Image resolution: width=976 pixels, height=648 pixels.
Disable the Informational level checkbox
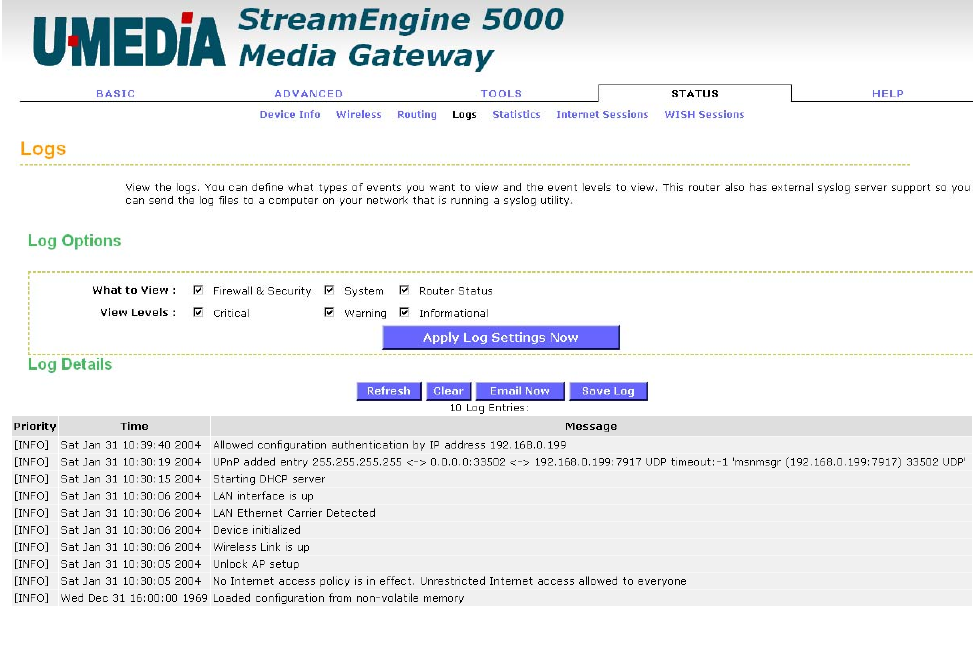[404, 312]
